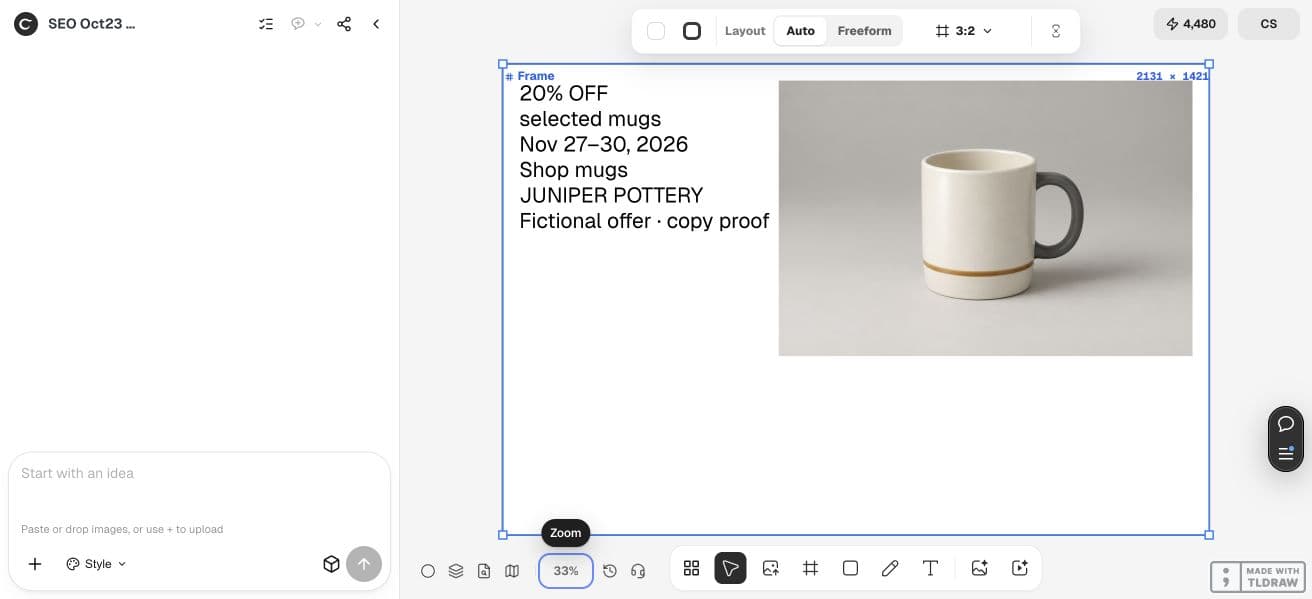The image size is (1312, 599).
Task: Click the icon right of the 3:2 dropdown
Action: click(1056, 31)
